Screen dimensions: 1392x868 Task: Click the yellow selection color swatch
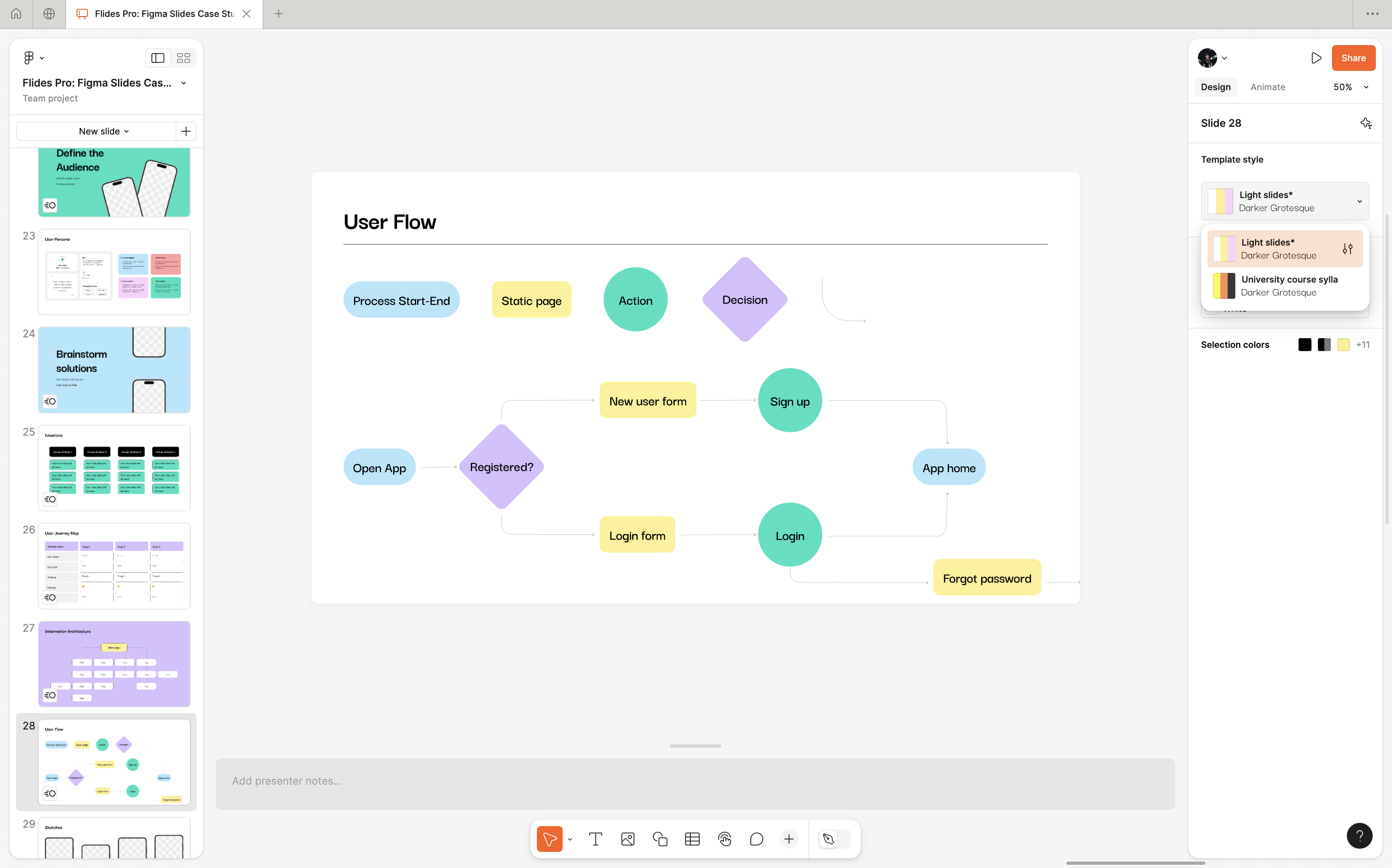coord(1343,345)
